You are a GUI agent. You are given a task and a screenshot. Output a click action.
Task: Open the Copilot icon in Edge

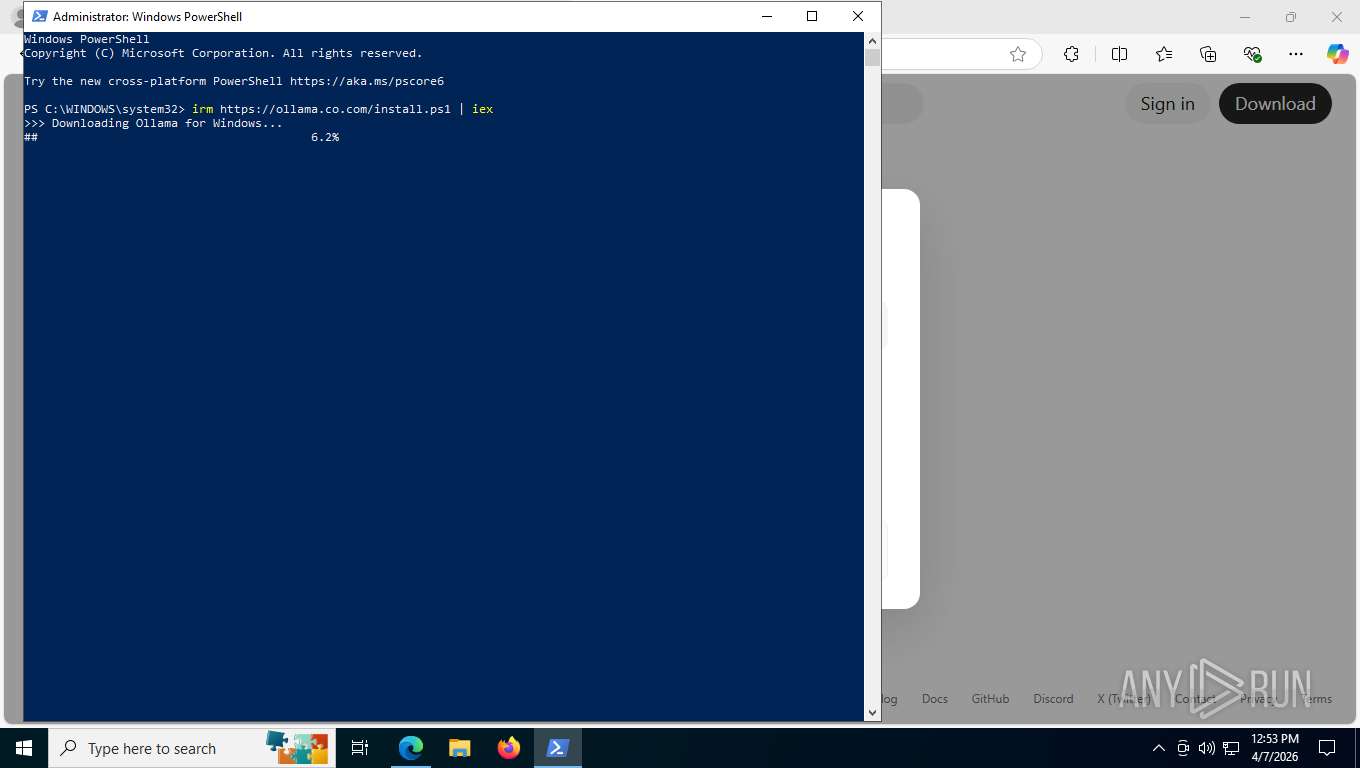(1337, 54)
